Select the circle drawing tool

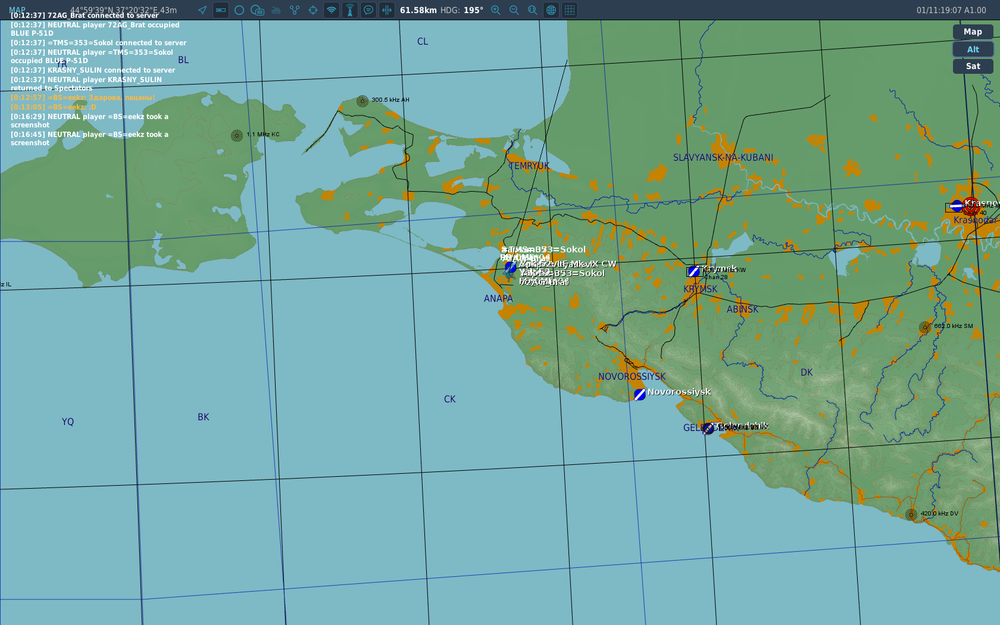pyautogui.click(x=239, y=9)
